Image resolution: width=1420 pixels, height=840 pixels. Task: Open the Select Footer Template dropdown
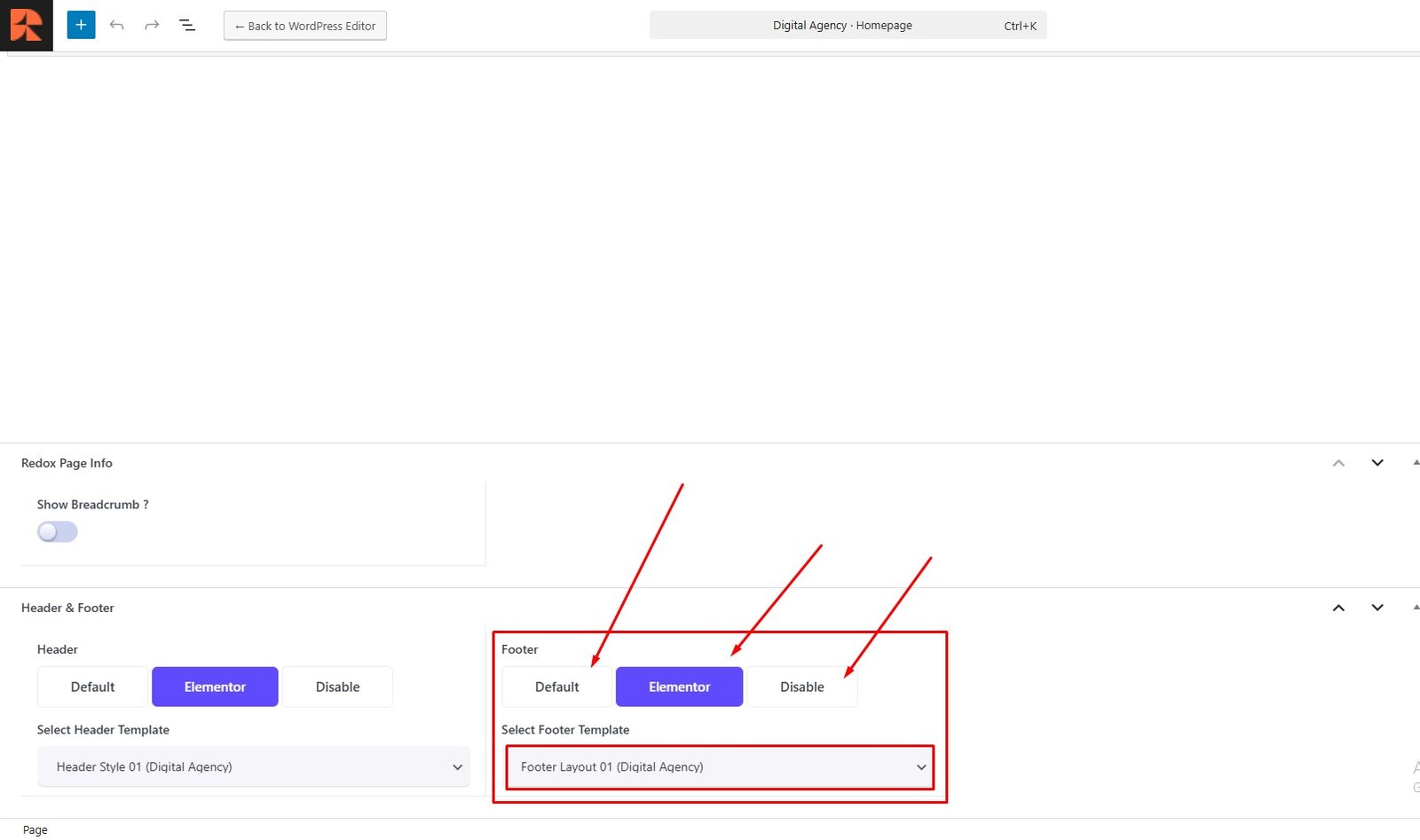click(x=720, y=766)
